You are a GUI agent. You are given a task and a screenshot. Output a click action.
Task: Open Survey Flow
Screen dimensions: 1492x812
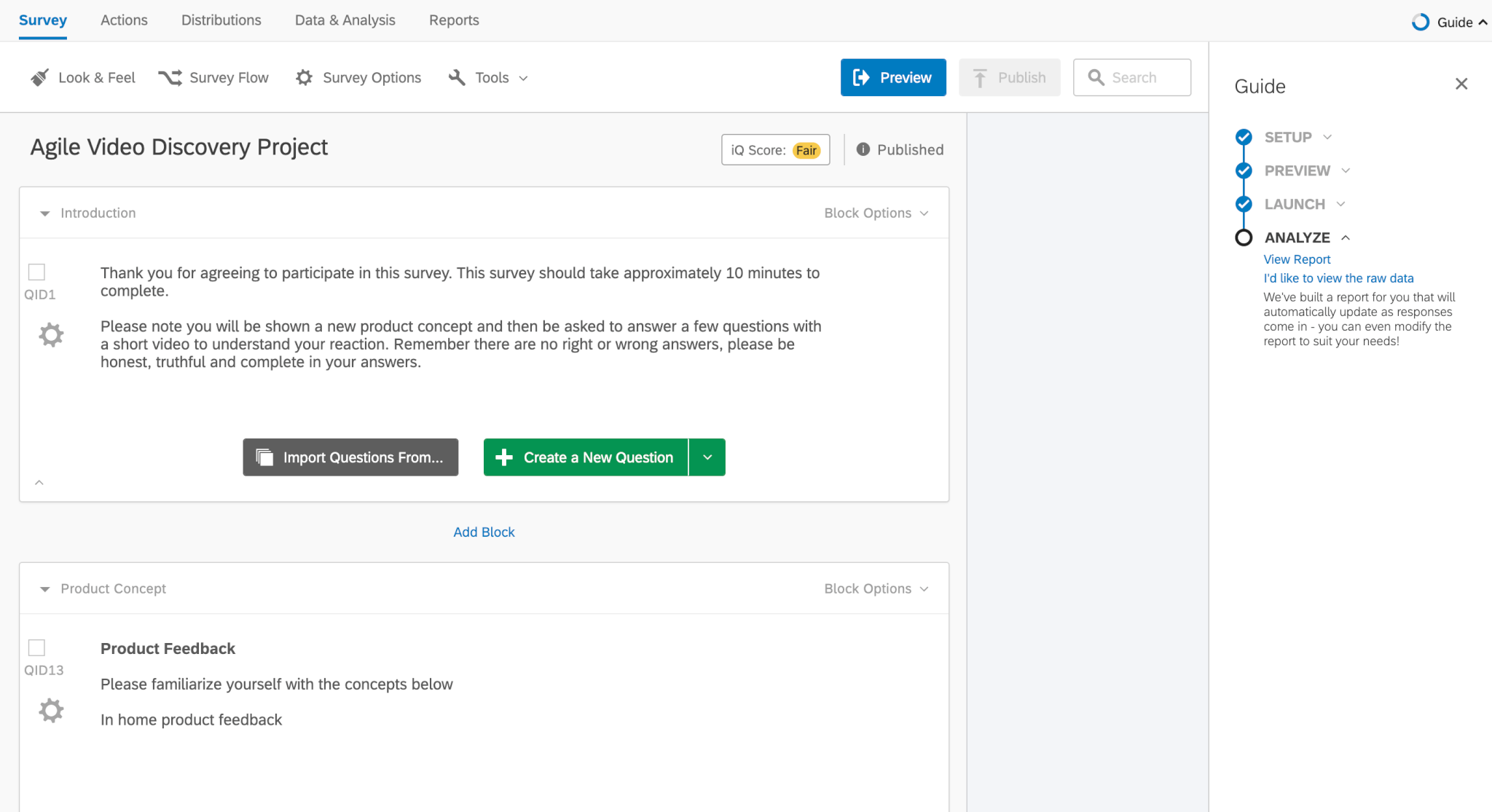click(x=213, y=77)
